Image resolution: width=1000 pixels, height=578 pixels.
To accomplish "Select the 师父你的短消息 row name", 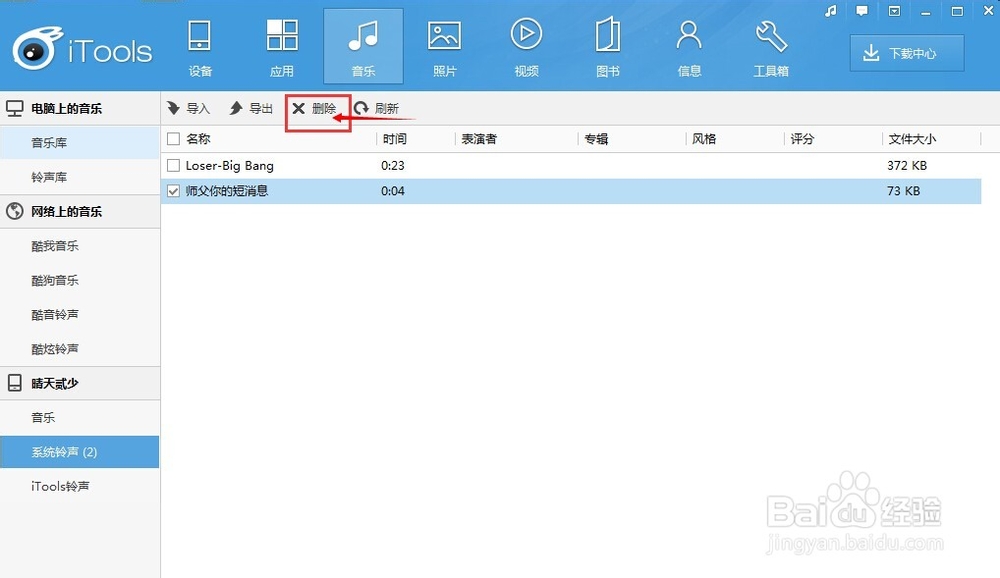I will [227, 191].
